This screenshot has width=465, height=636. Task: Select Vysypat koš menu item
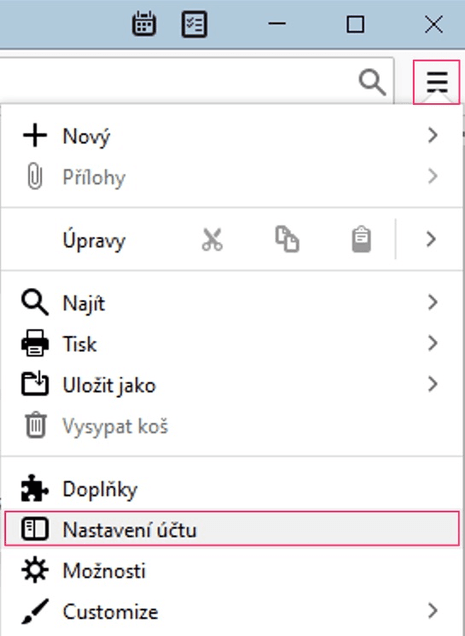click(x=232, y=426)
